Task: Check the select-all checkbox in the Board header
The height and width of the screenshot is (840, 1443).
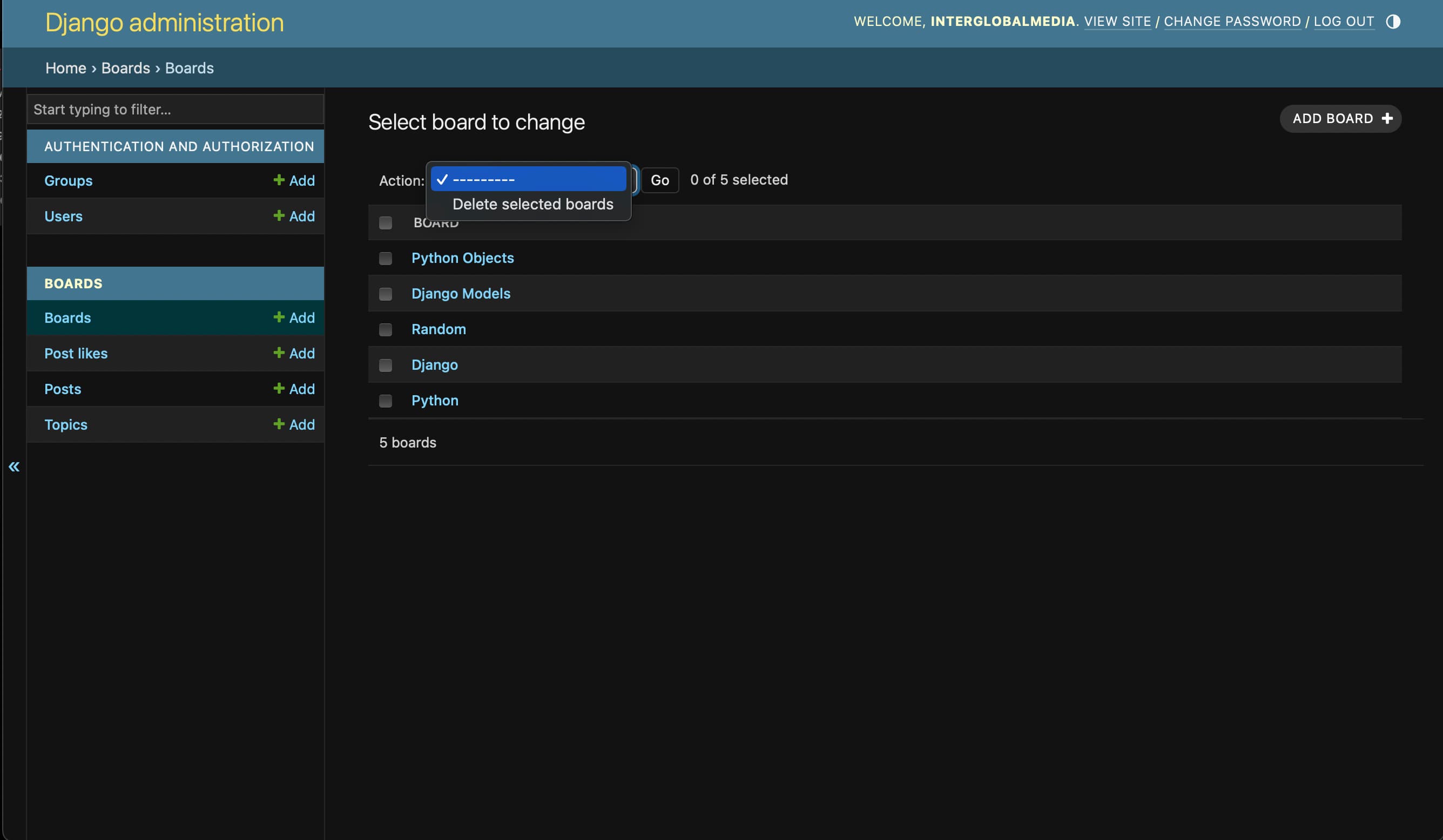Action: [x=386, y=223]
